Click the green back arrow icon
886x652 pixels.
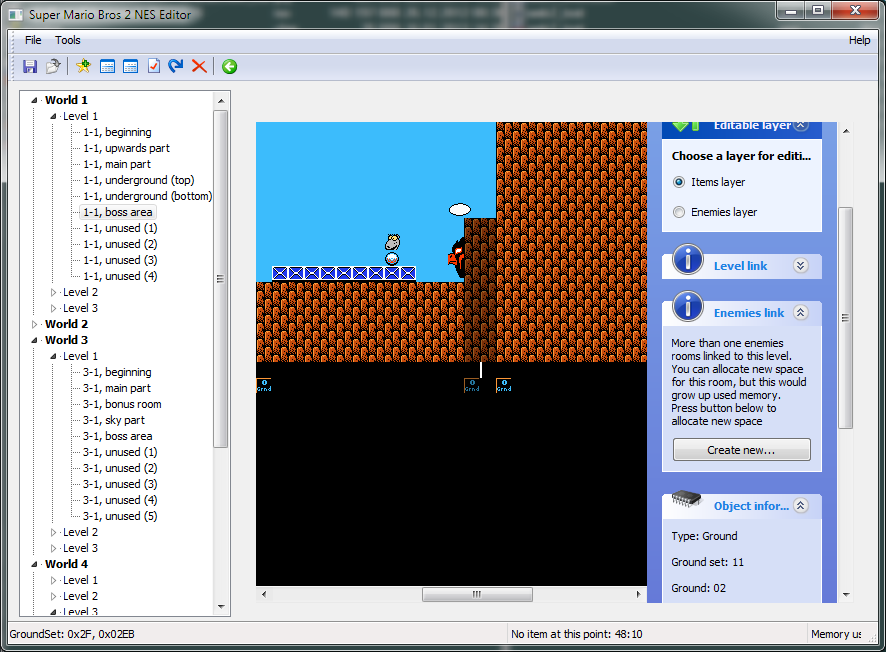[229, 67]
